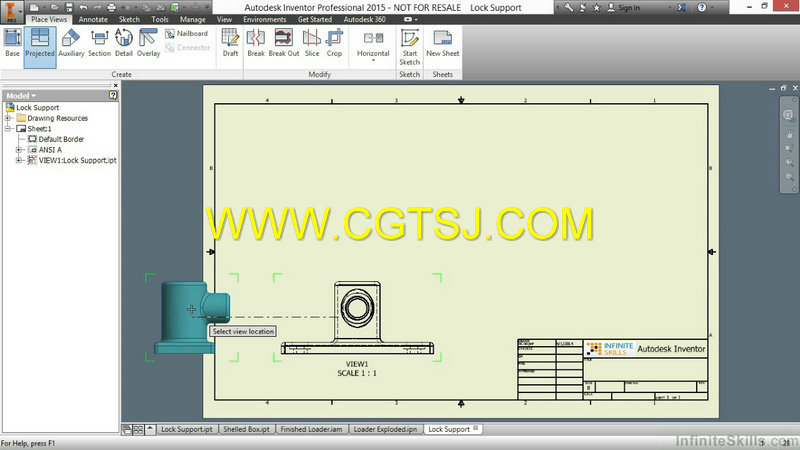
Task: Open the Place Views tab
Action: (49, 19)
